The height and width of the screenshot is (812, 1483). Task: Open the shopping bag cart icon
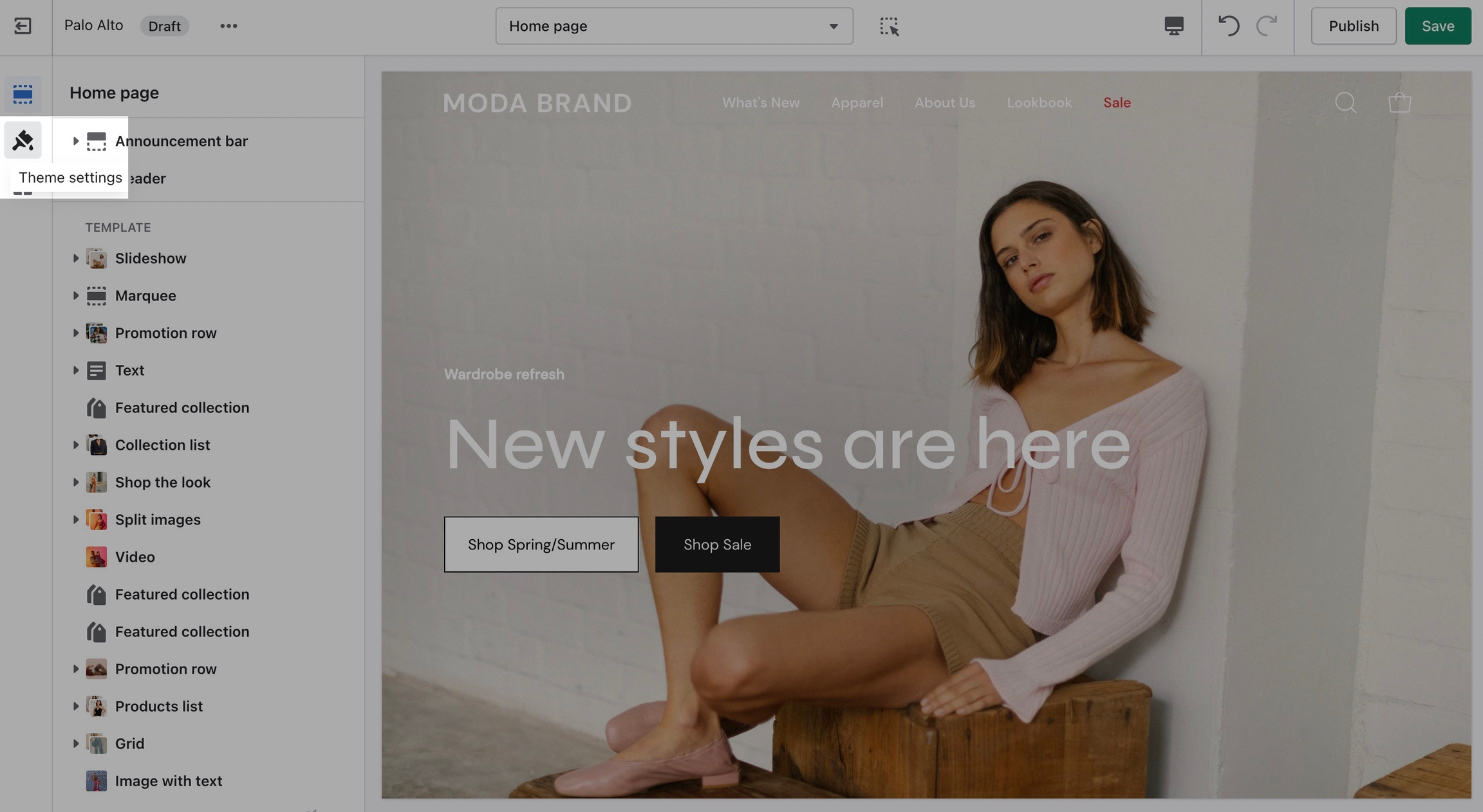pos(1399,102)
